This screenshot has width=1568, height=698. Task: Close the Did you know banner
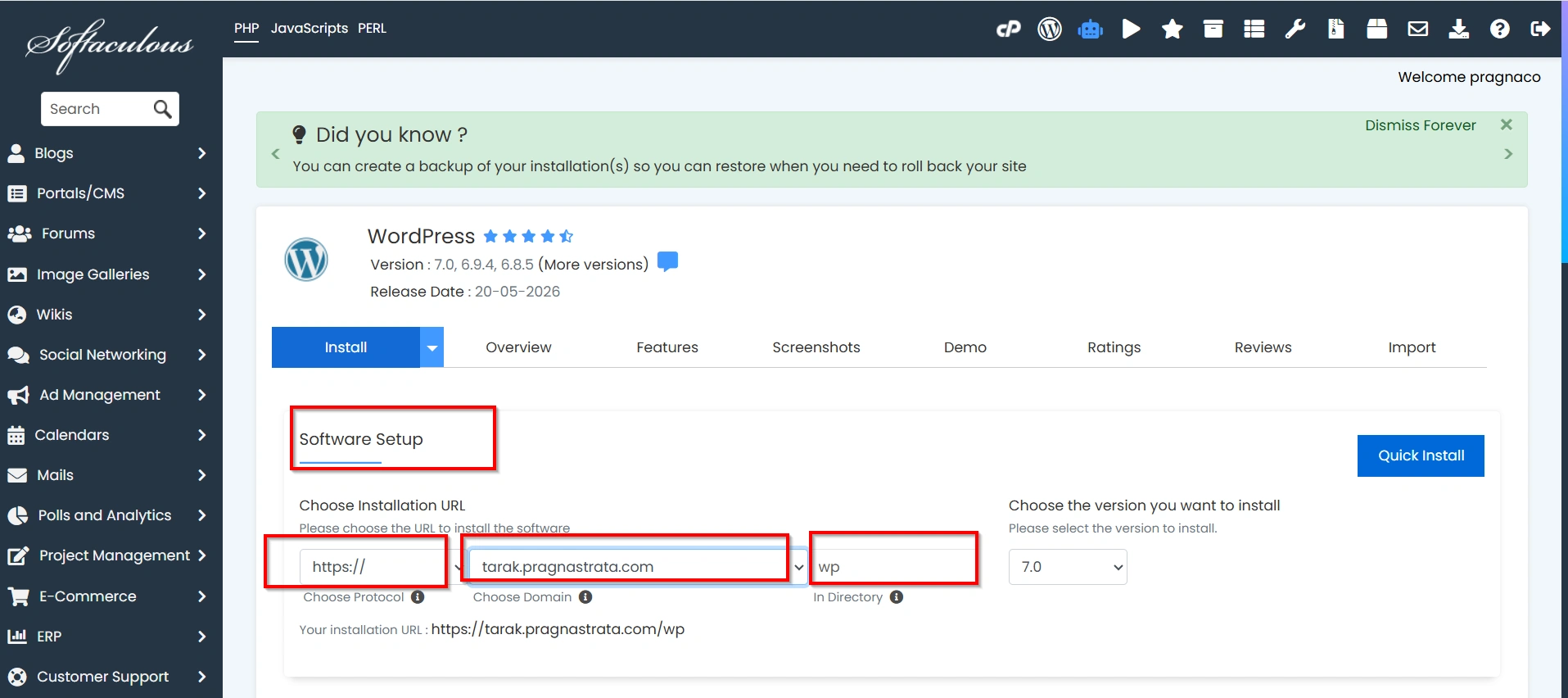(1506, 125)
